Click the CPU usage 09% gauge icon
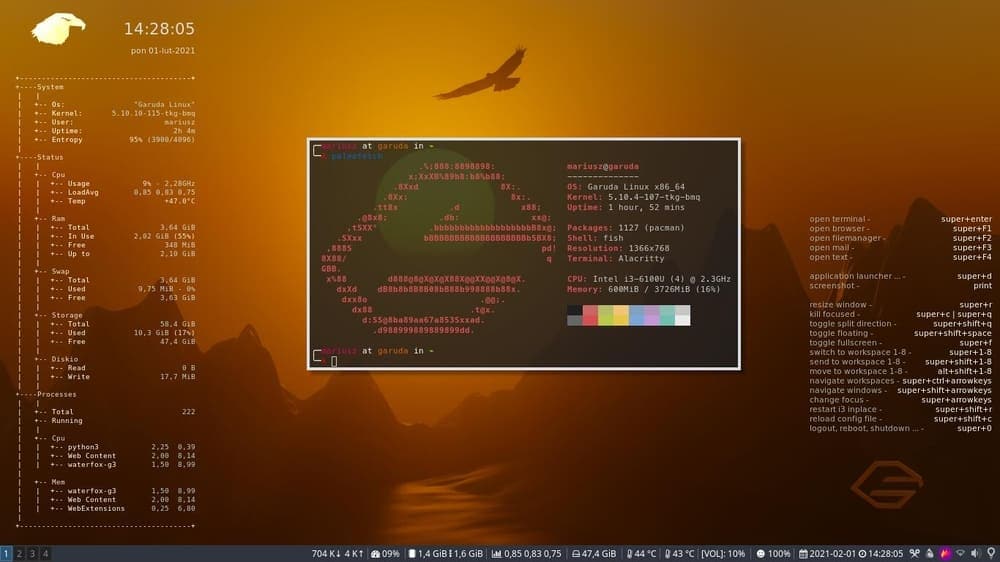The height and width of the screenshot is (562, 1000). pos(375,554)
